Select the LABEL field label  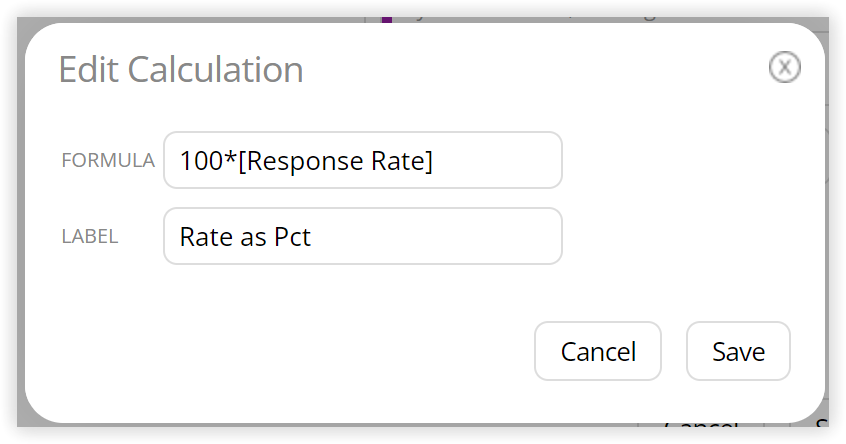[x=90, y=236]
